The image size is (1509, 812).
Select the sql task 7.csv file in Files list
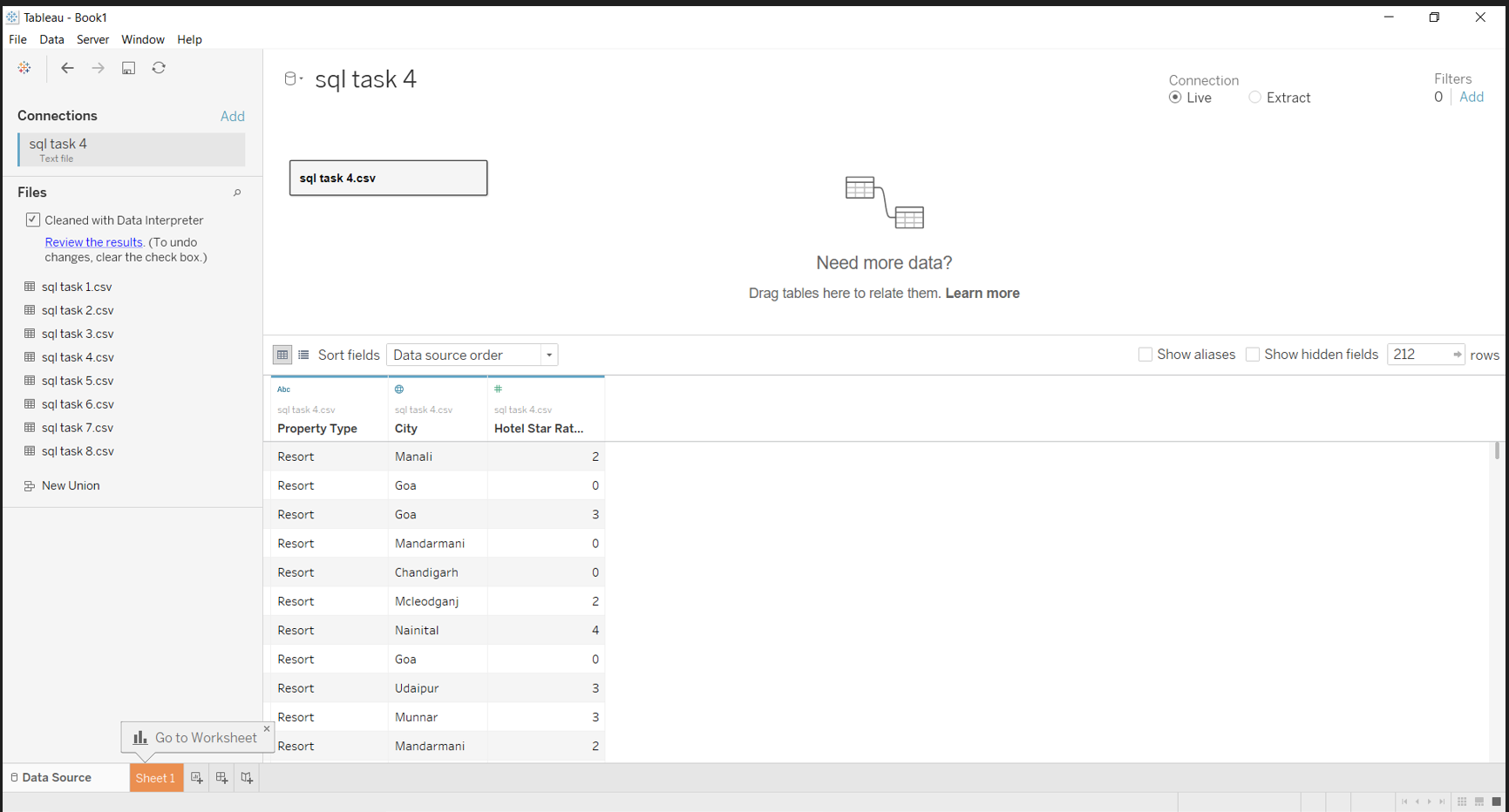click(x=78, y=427)
